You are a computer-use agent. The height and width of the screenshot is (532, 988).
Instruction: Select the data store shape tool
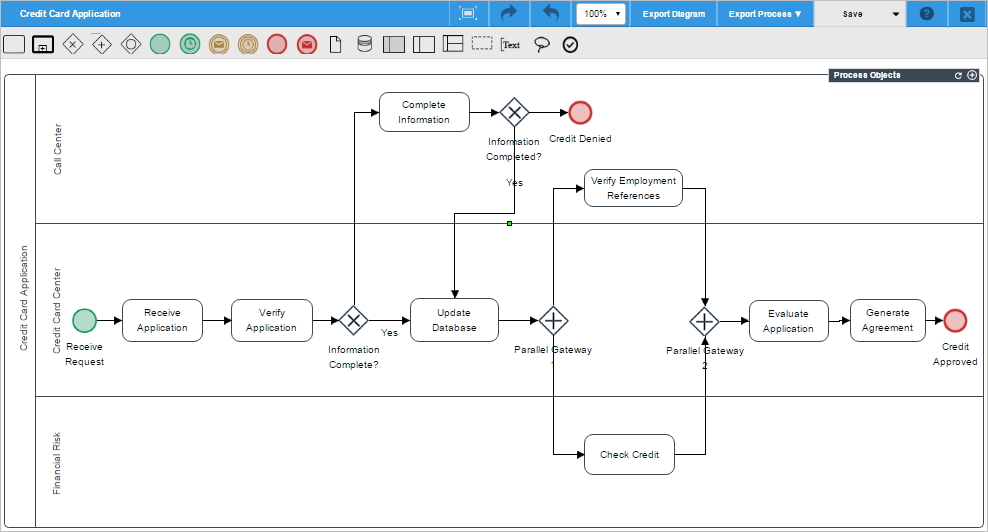click(365, 44)
